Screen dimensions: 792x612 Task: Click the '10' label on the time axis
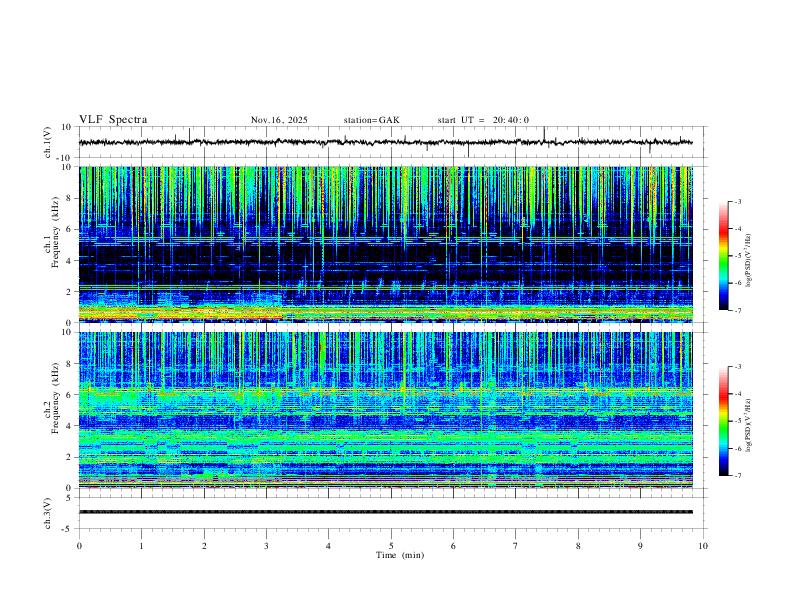(703, 546)
